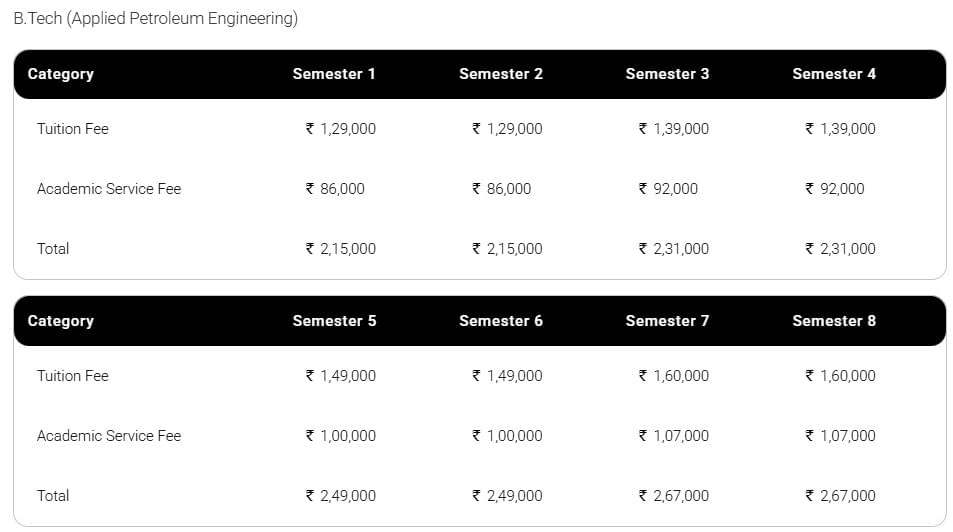Screen dimensions: 953x532
Task: Select the Semester 5 column header
Action: click(334, 321)
